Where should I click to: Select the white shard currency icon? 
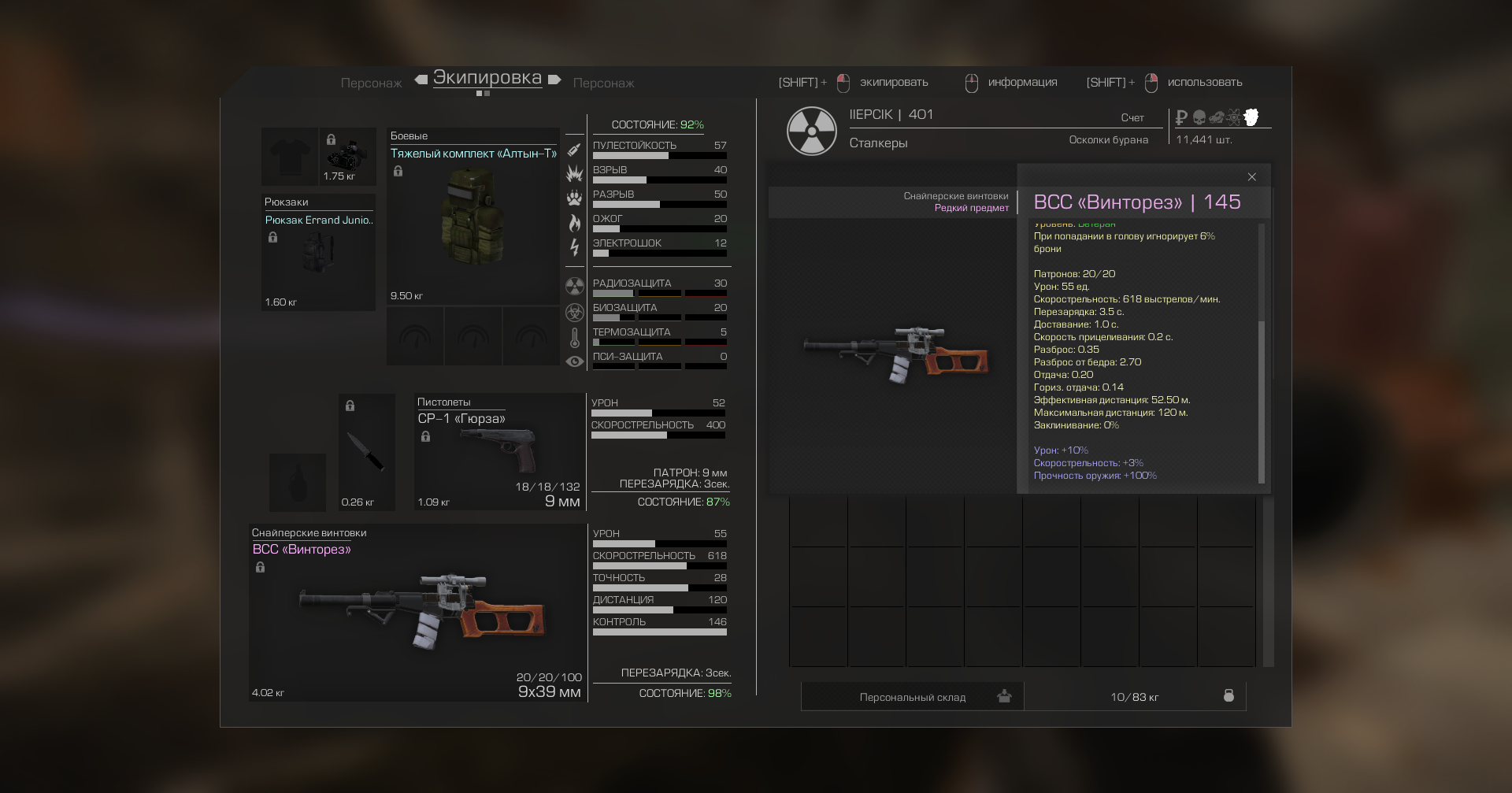tap(1251, 117)
